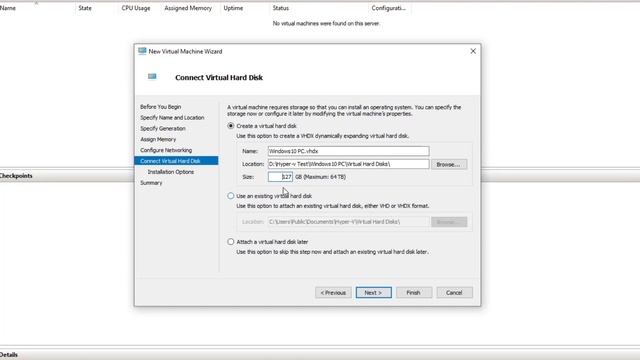Click the 'GB (Maximum: 64 TB)' label
The width and height of the screenshot is (640, 360).
(320, 177)
